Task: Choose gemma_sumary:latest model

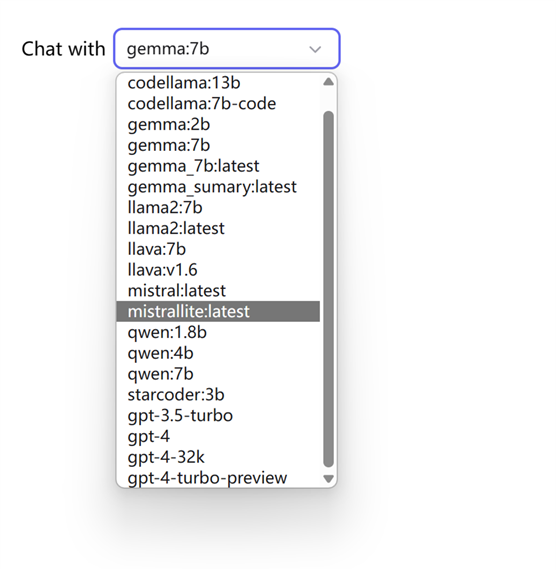Action: 218,187
